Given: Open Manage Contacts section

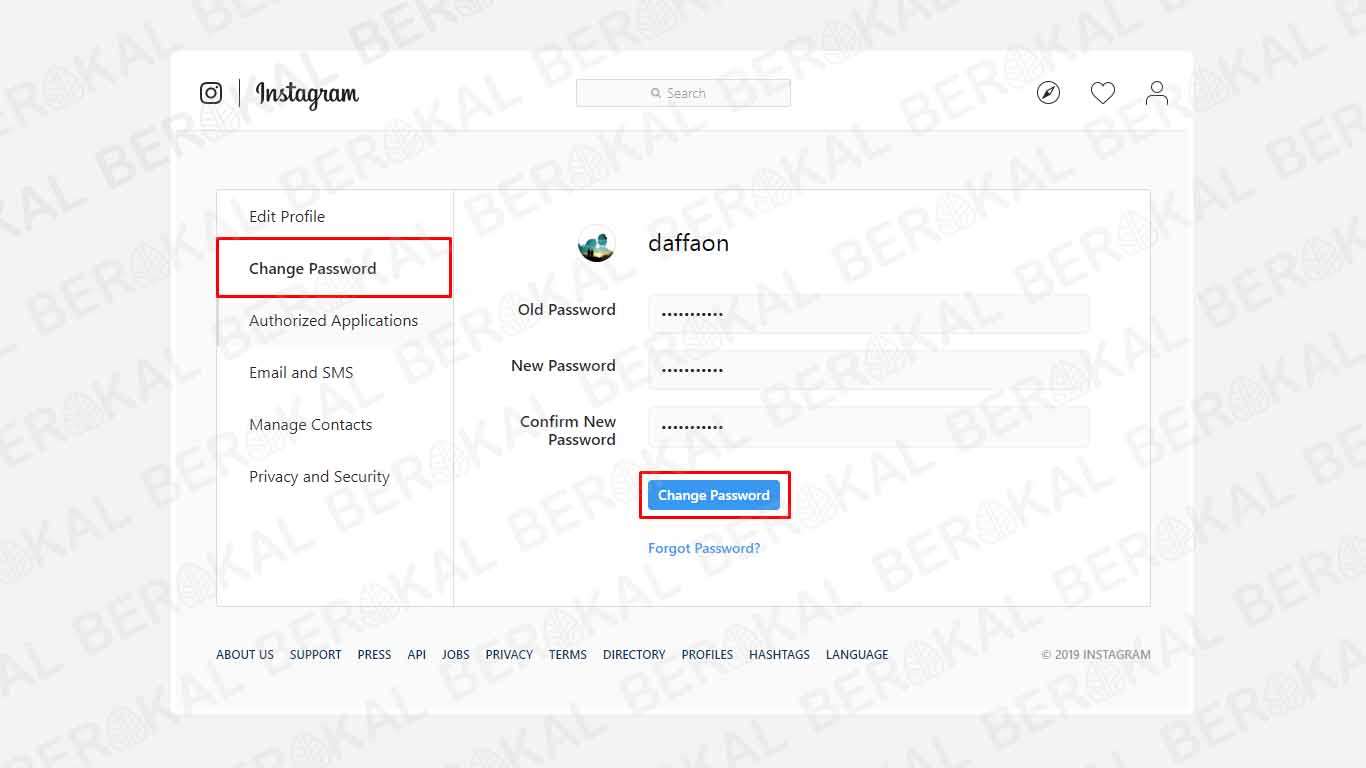Looking at the screenshot, I should (310, 424).
